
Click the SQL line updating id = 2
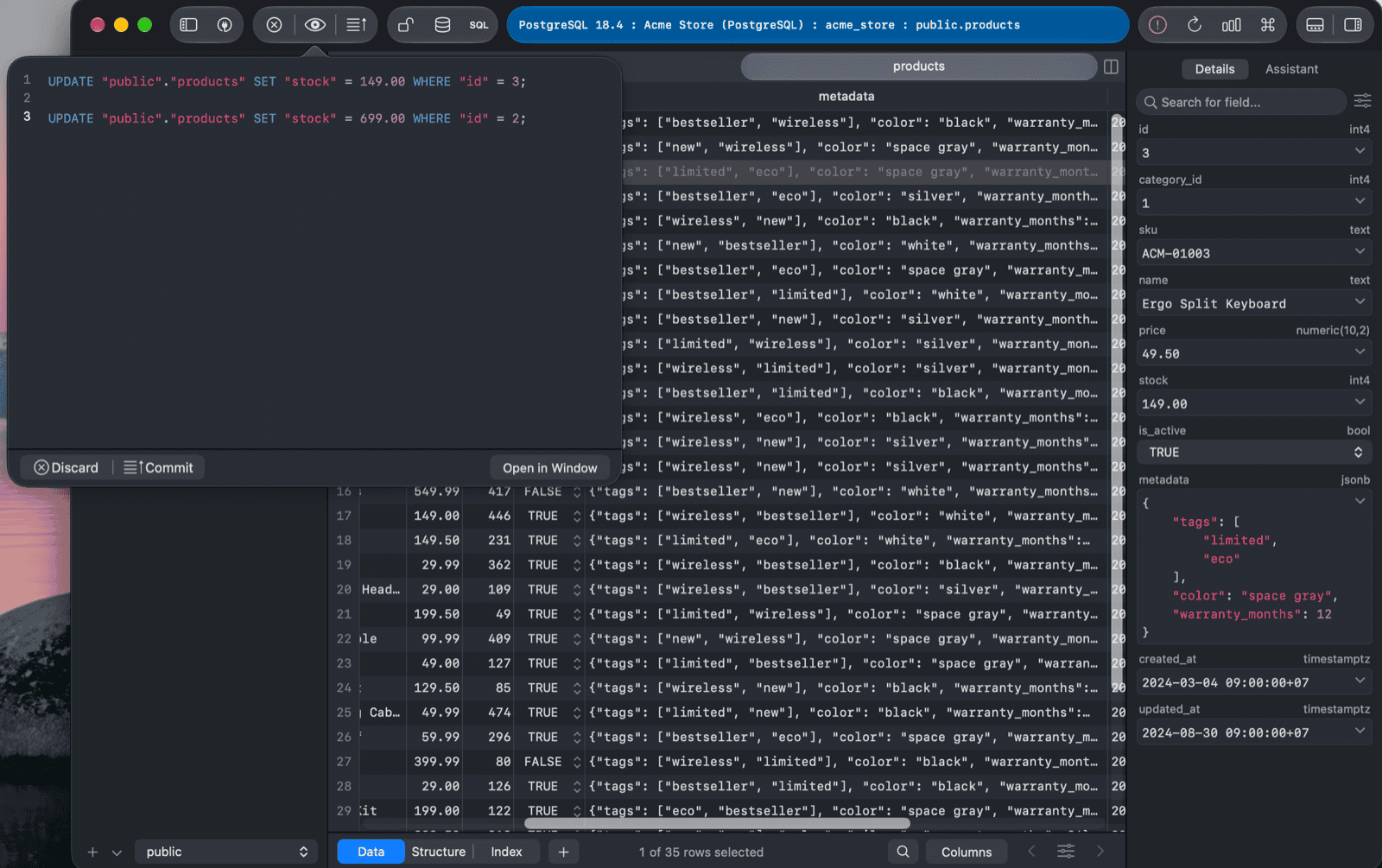287,118
